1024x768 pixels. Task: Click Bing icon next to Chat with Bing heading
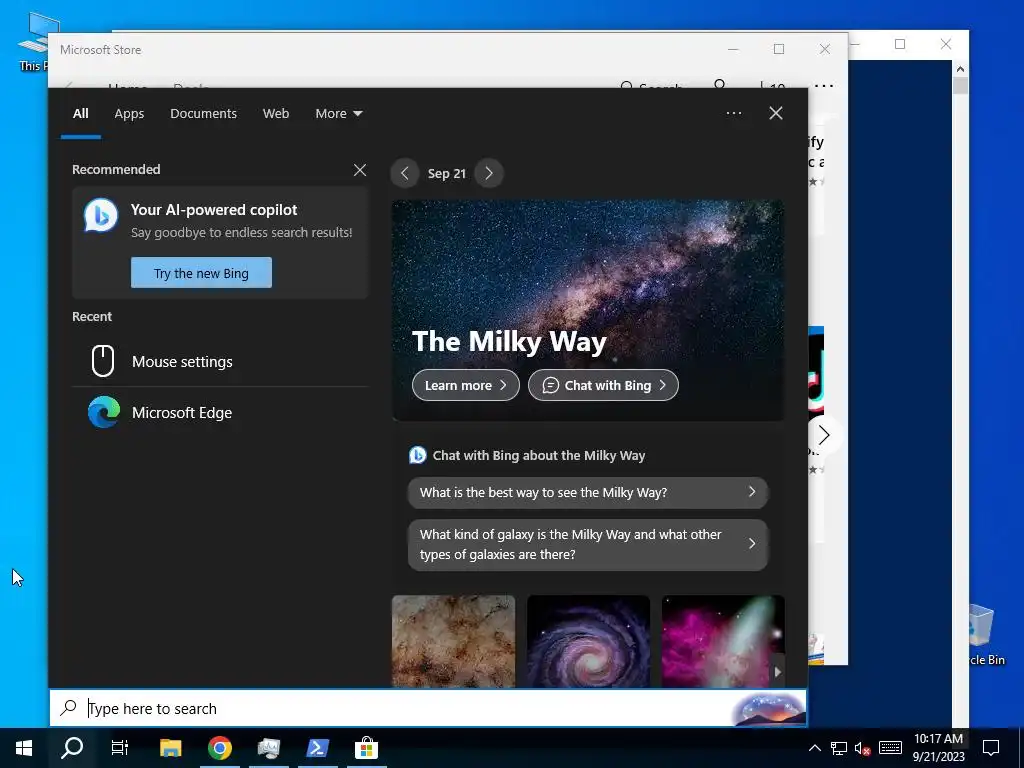[417, 455]
